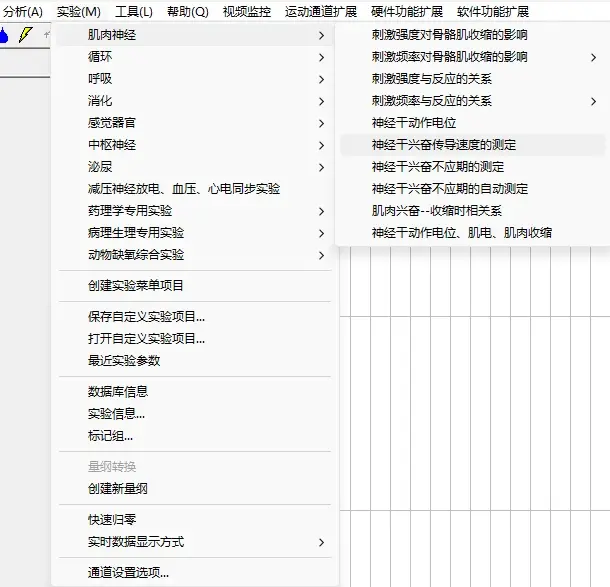This screenshot has width=610, height=587.
Task: Expand 刺激频率对骨骼肌收缩的影响 submenu
Action: pos(450,57)
